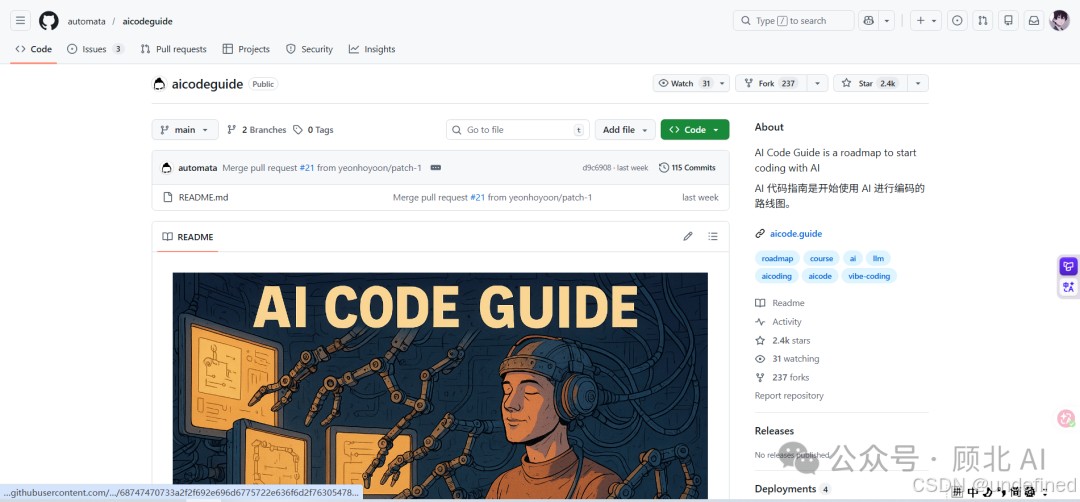Click the GitHub logo

49,21
